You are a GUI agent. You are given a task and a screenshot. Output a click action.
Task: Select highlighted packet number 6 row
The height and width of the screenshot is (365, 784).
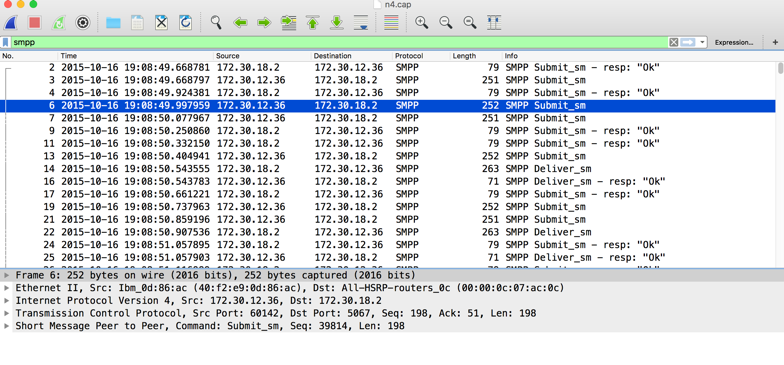click(389, 106)
